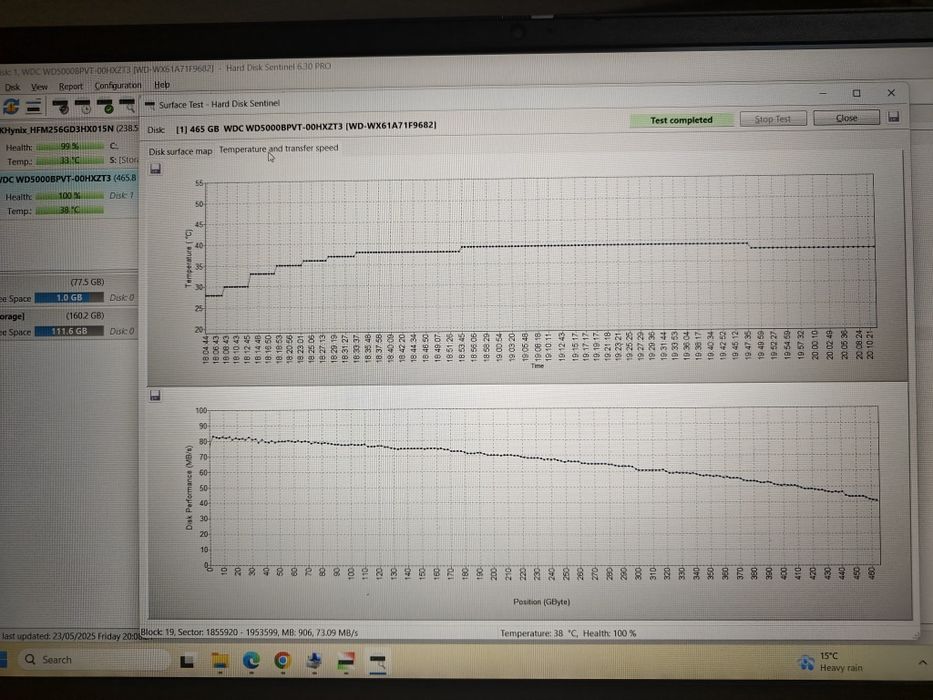Click the (160.2 GB) partition size text
This screenshot has height=700, width=933.
tap(84, 315)
